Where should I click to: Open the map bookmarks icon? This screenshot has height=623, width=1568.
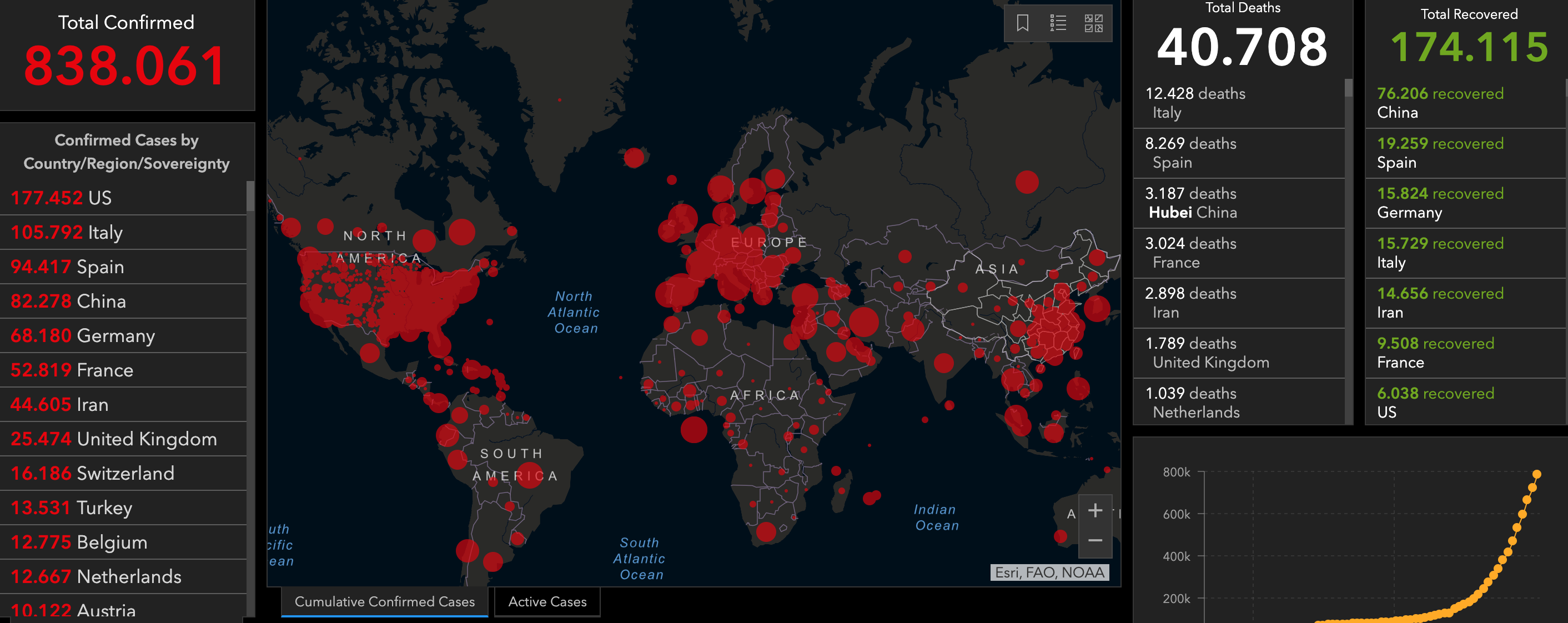click(1023, 23)
